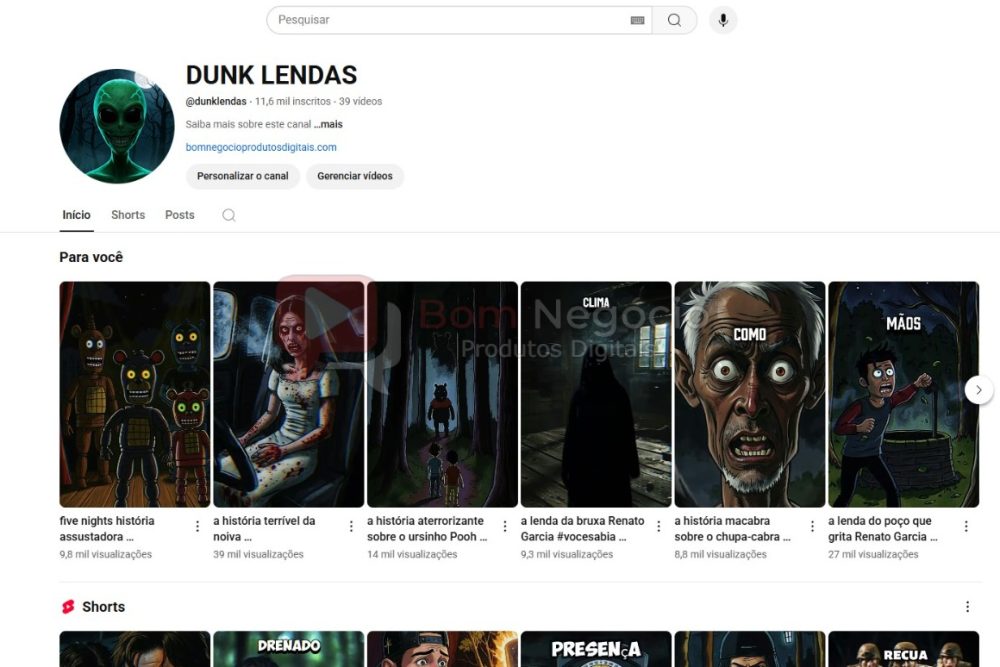Open the COMO scared old man thumbnail

[x=749, y=394]
